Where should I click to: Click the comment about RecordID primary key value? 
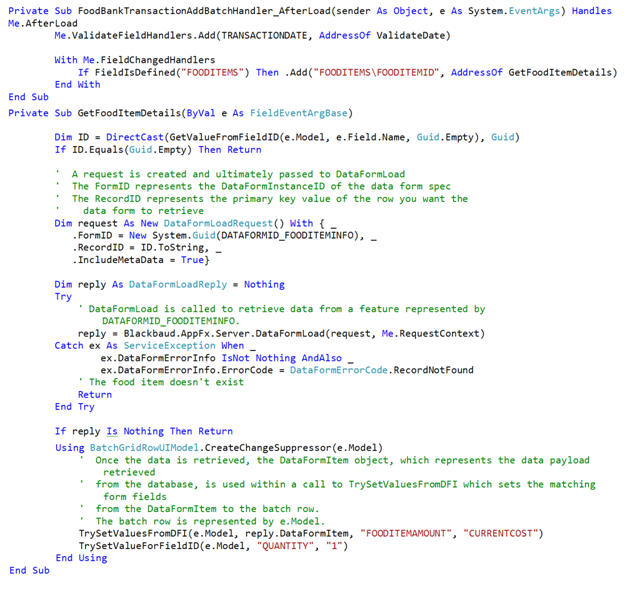tap(262, 199)
